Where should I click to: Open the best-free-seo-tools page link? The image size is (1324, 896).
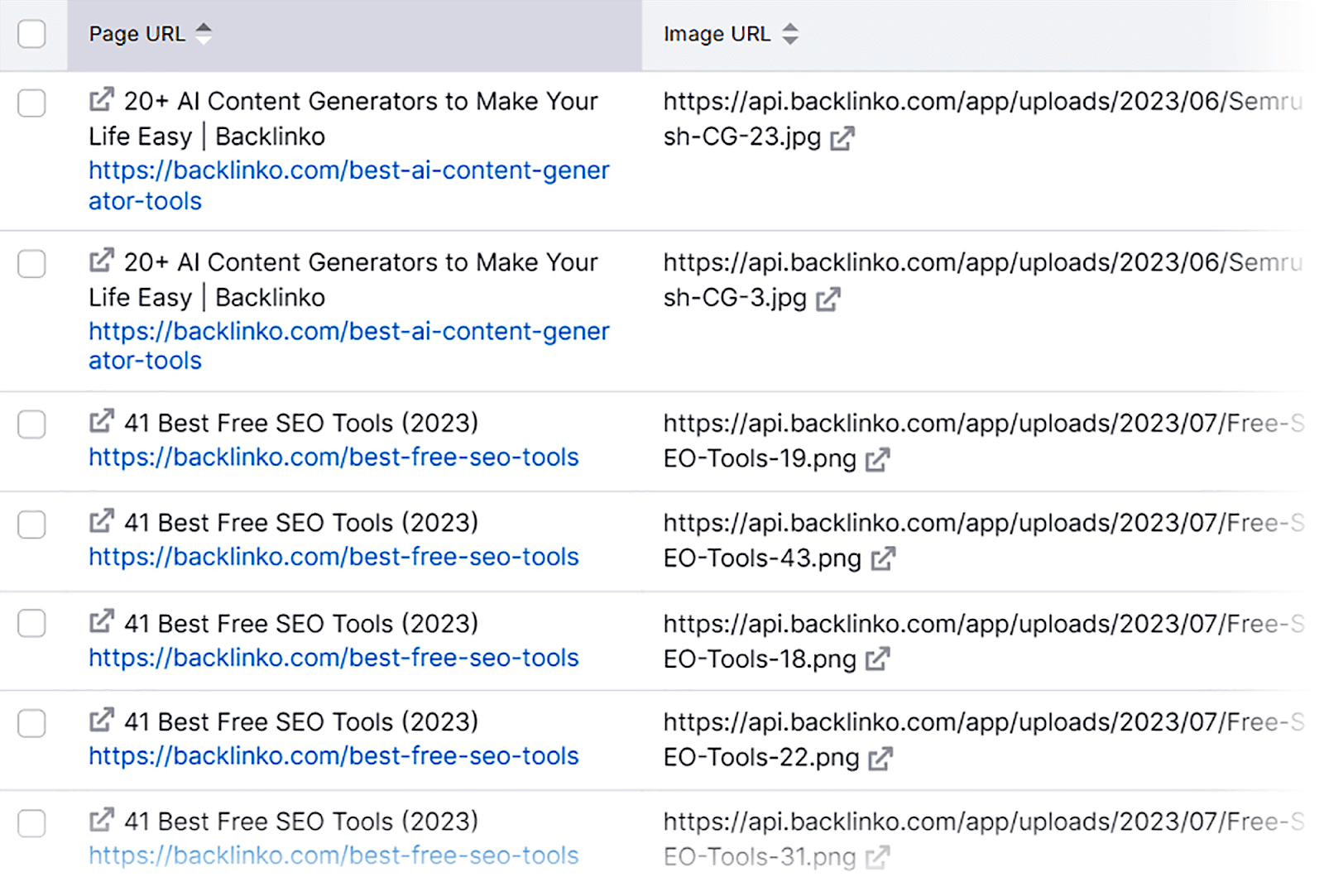[x=333, y=458]
